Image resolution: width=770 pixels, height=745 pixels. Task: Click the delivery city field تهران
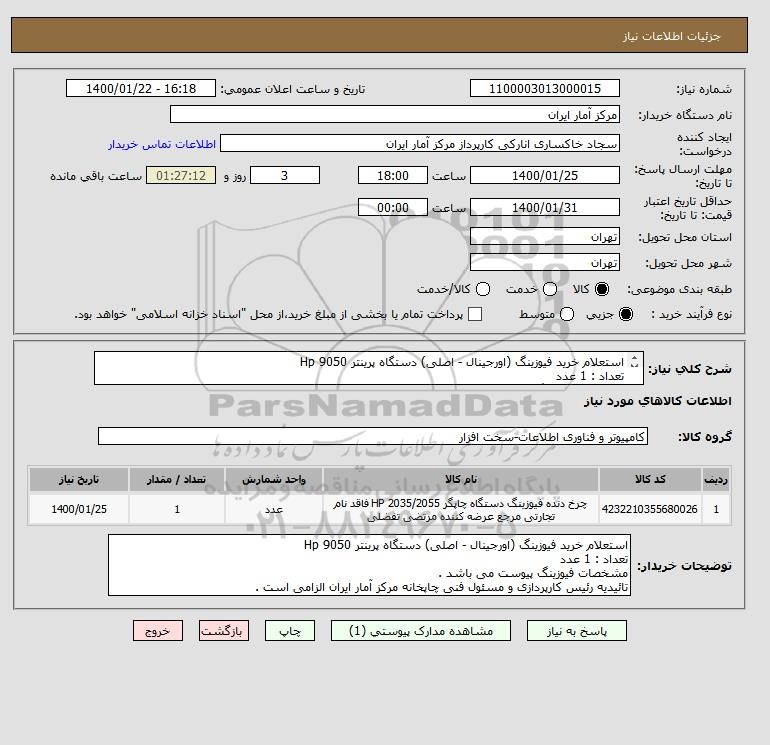(545, 263)
